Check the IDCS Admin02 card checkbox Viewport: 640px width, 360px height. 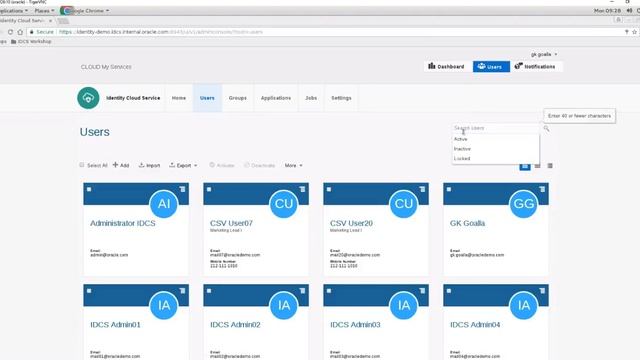209,291
